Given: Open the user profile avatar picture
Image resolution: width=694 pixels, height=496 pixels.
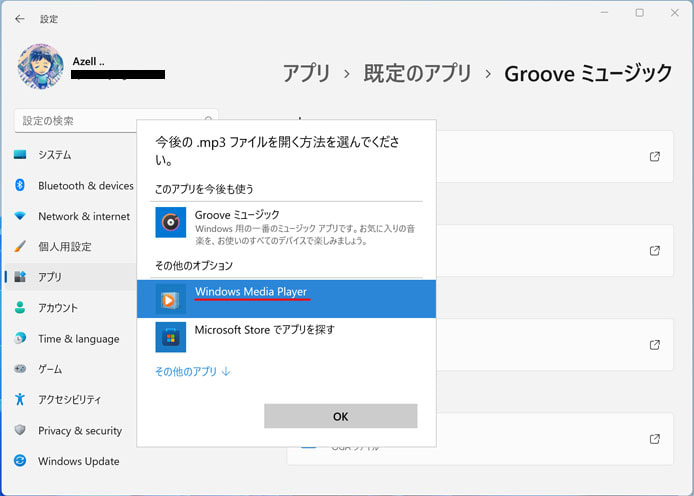Looking at the screenshot, I should [40, 66].
